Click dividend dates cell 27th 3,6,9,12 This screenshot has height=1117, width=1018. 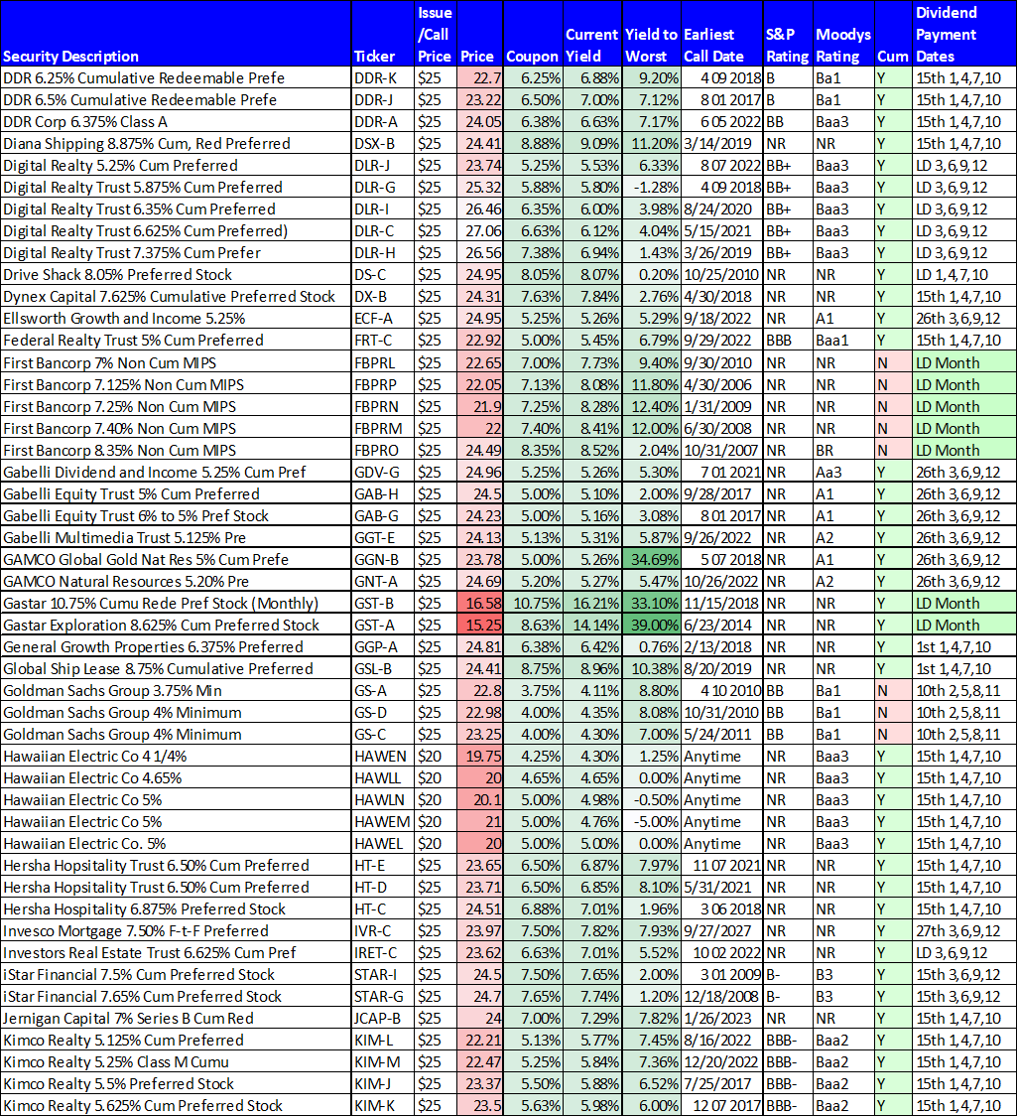[964, 931]
